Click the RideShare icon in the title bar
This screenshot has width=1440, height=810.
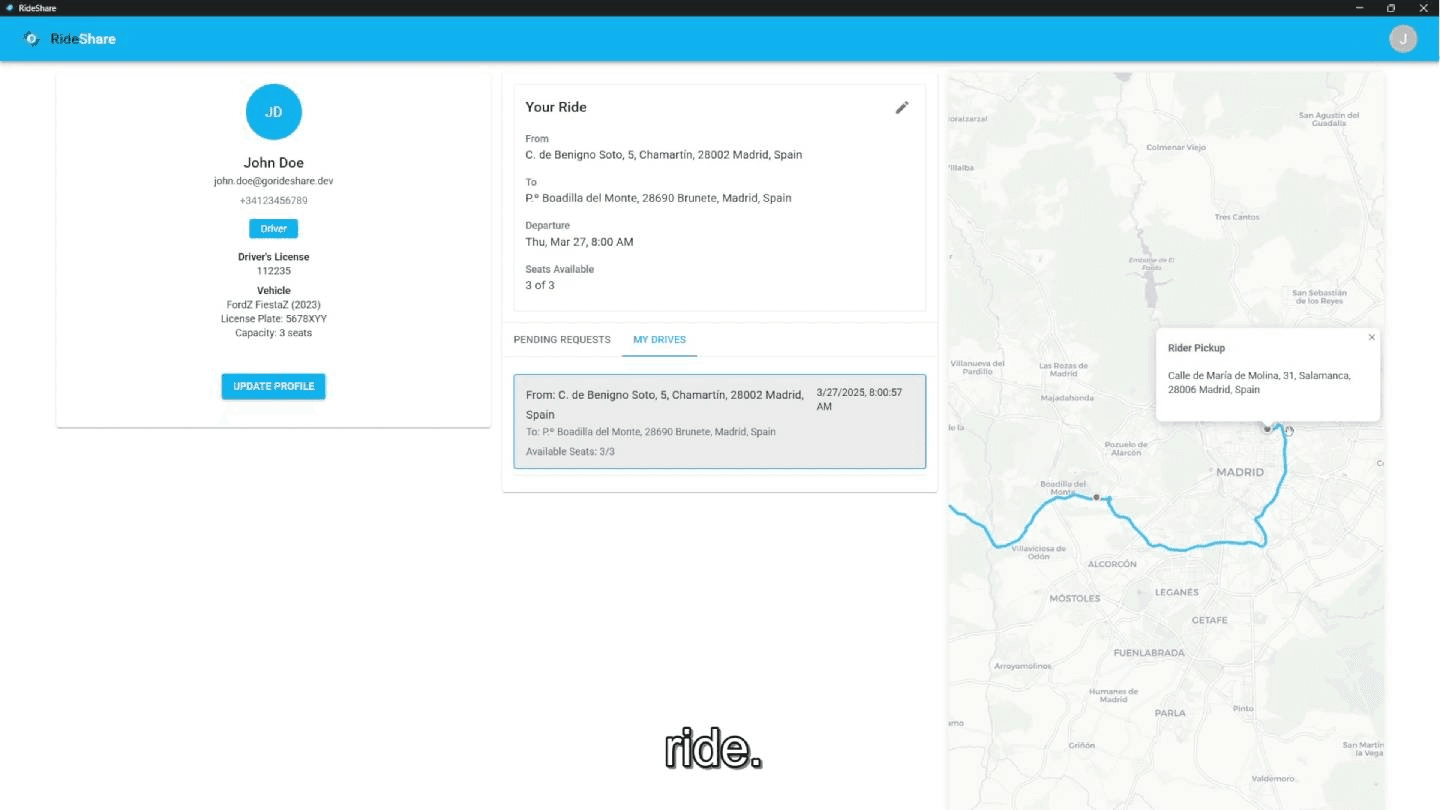(8, 8)
